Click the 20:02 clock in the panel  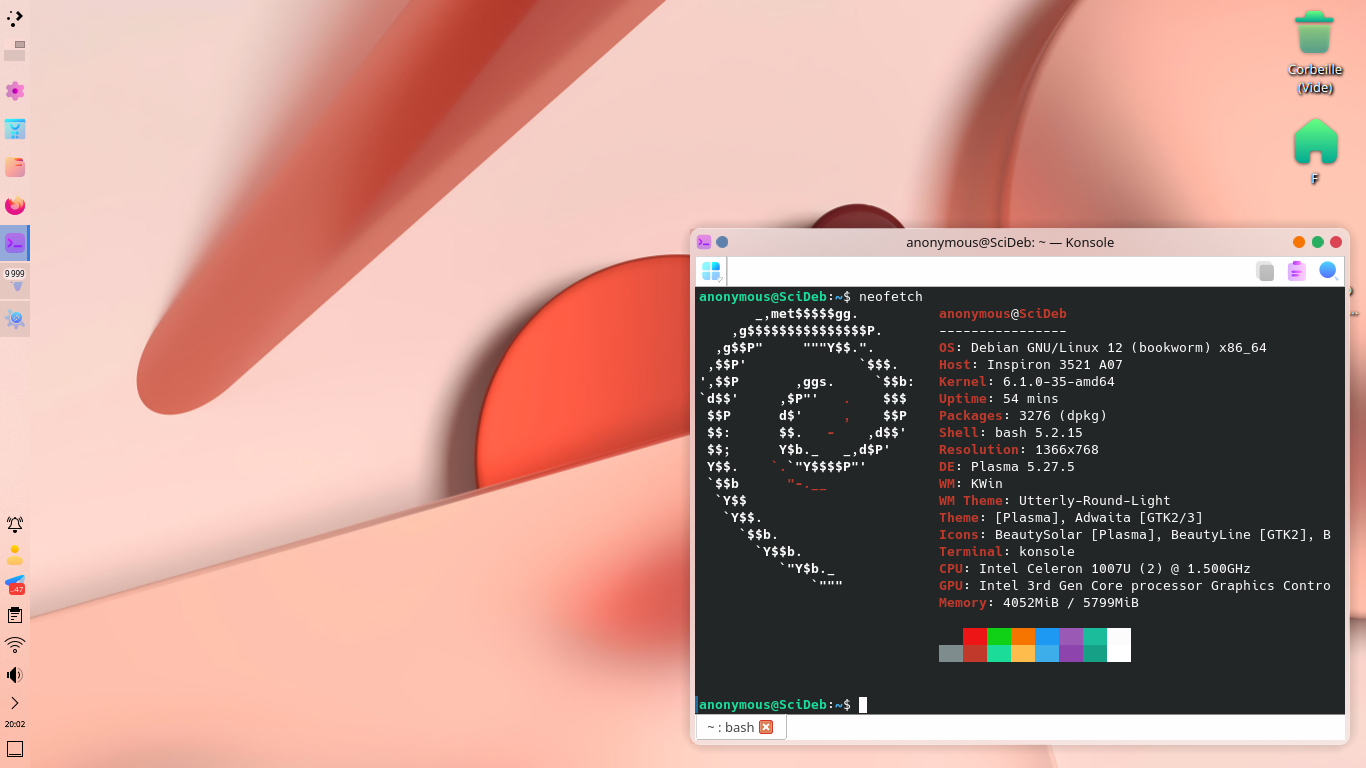(x=15, y=724)
